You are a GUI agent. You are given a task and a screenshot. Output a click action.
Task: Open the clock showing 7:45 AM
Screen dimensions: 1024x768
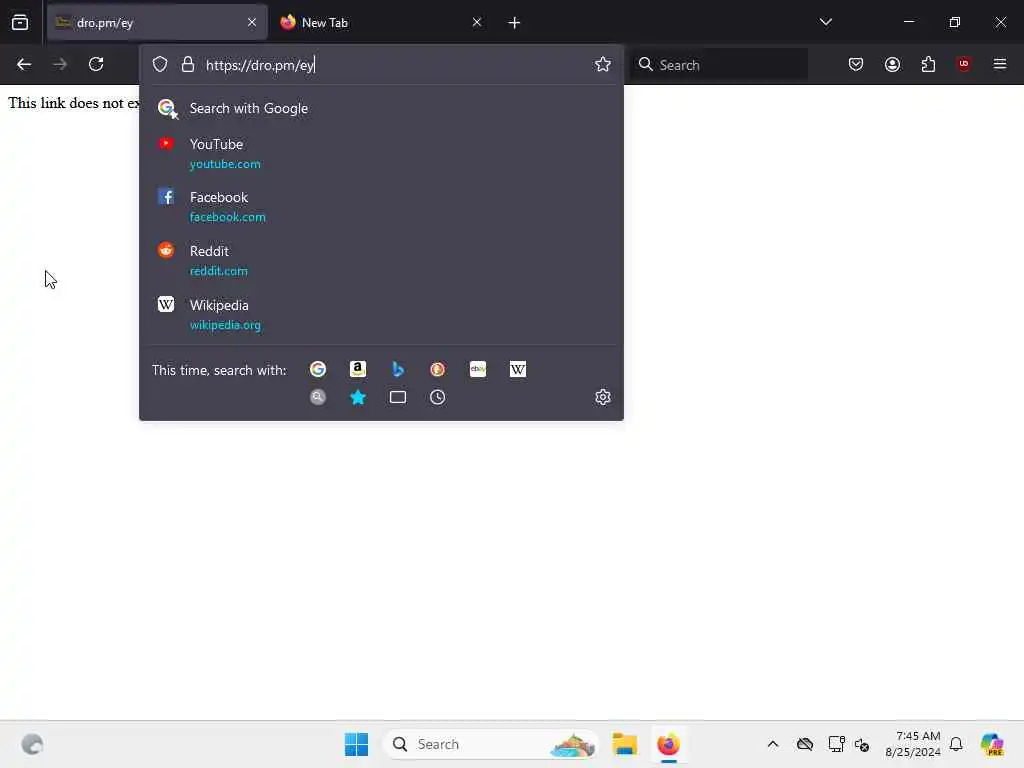coord(913,744)
